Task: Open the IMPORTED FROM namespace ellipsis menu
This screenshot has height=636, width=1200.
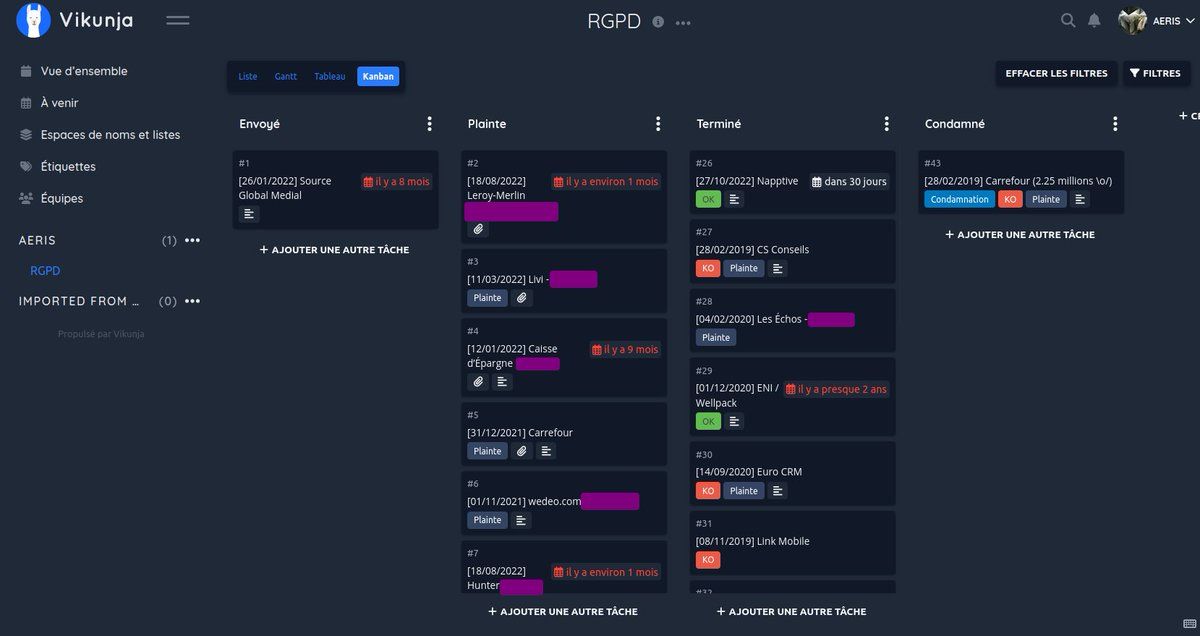Action: 192,301
